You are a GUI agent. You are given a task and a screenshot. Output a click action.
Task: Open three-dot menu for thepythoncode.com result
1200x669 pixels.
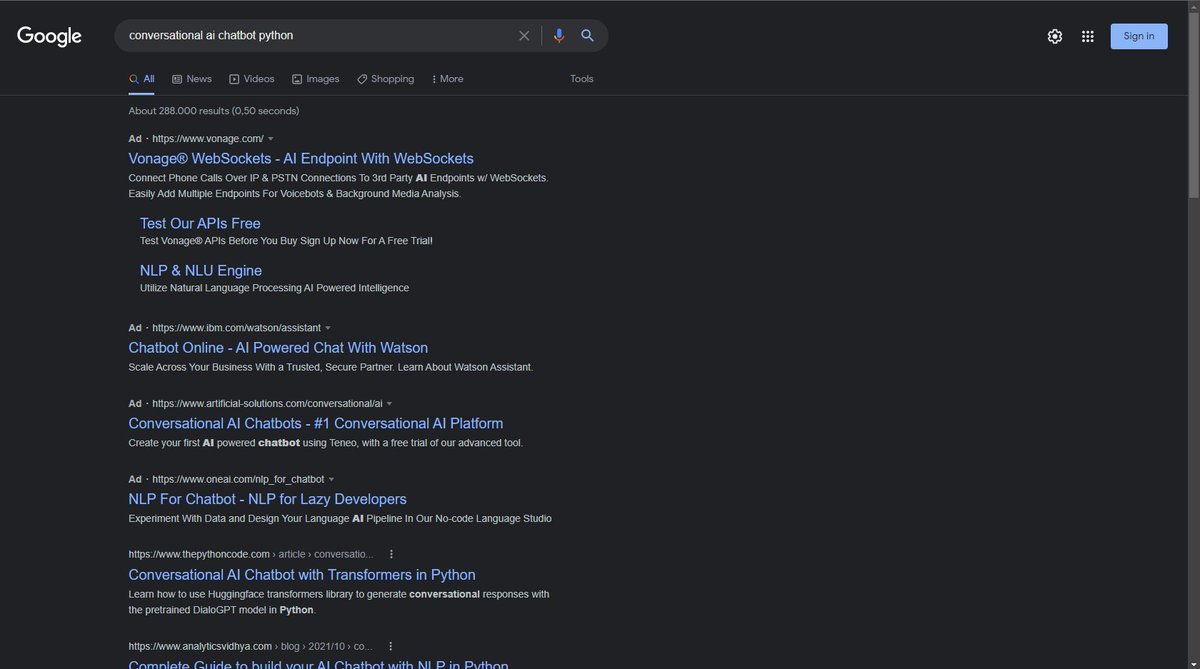391,554
